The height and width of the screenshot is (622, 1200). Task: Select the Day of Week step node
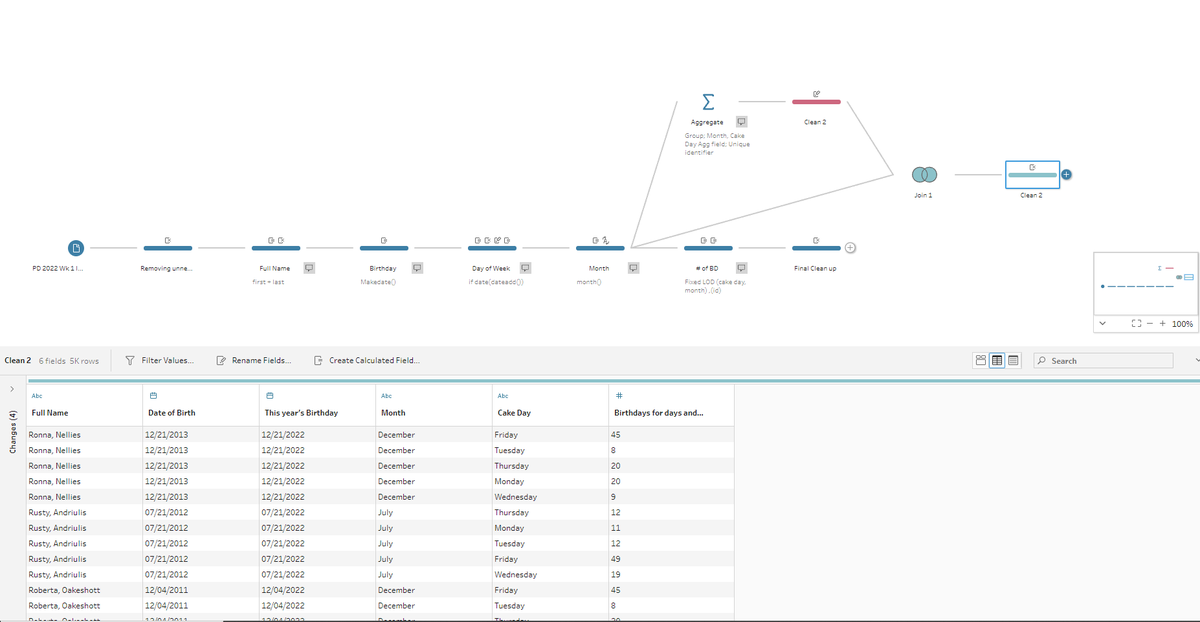[492, 247]
